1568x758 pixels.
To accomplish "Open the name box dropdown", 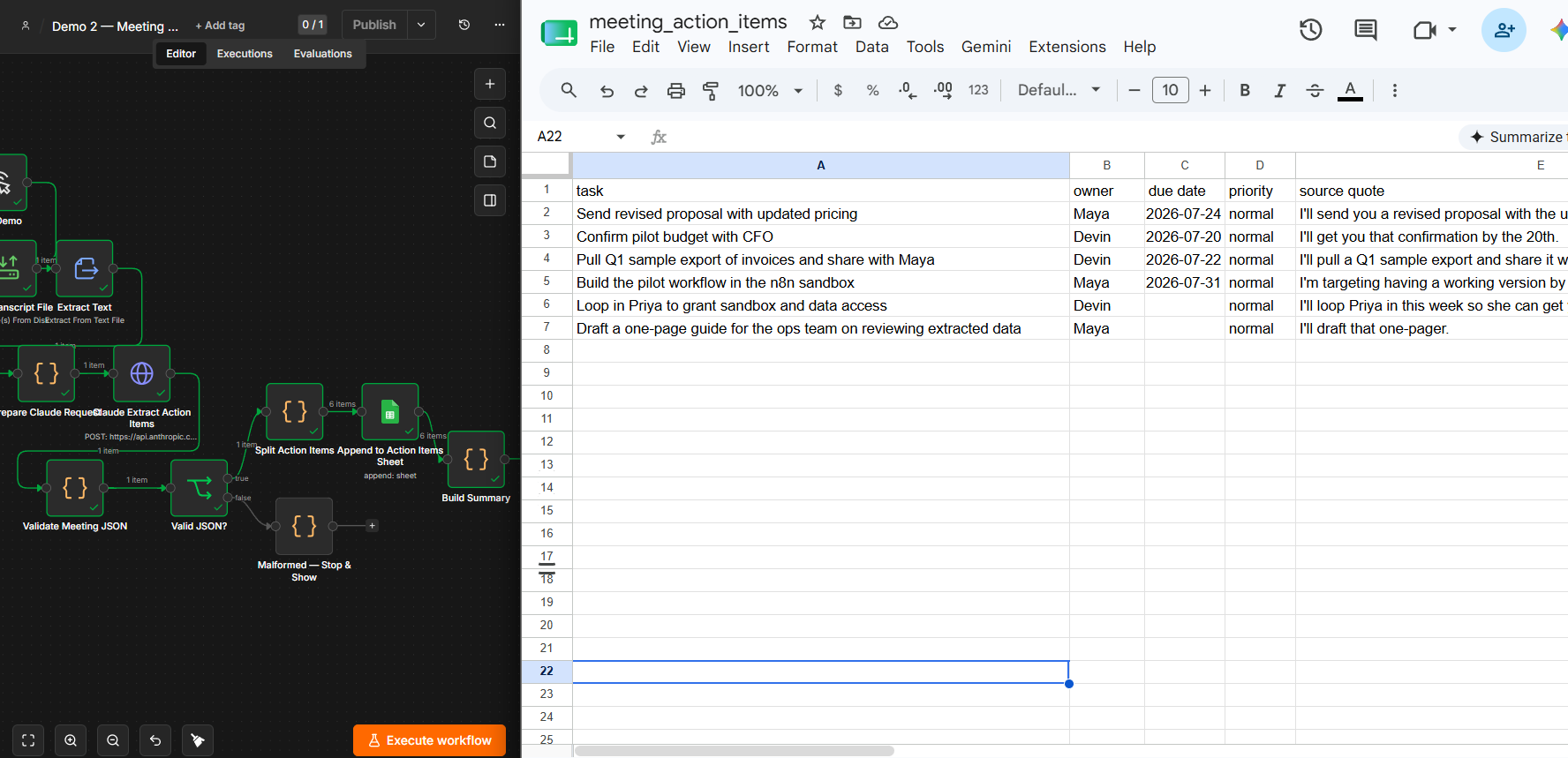I will point(621,137).
